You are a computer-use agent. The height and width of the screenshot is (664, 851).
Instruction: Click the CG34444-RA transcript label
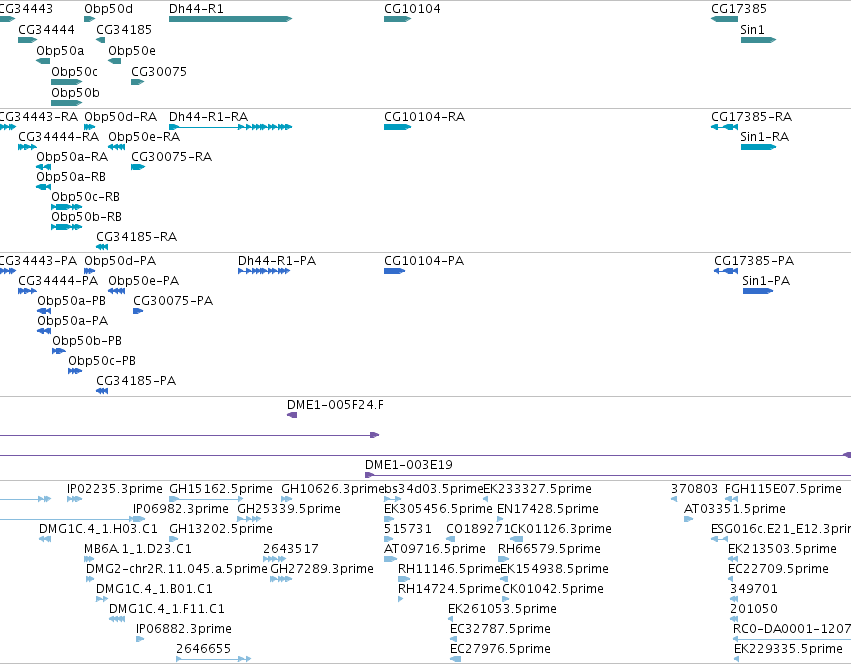click(x=59, y=137)
